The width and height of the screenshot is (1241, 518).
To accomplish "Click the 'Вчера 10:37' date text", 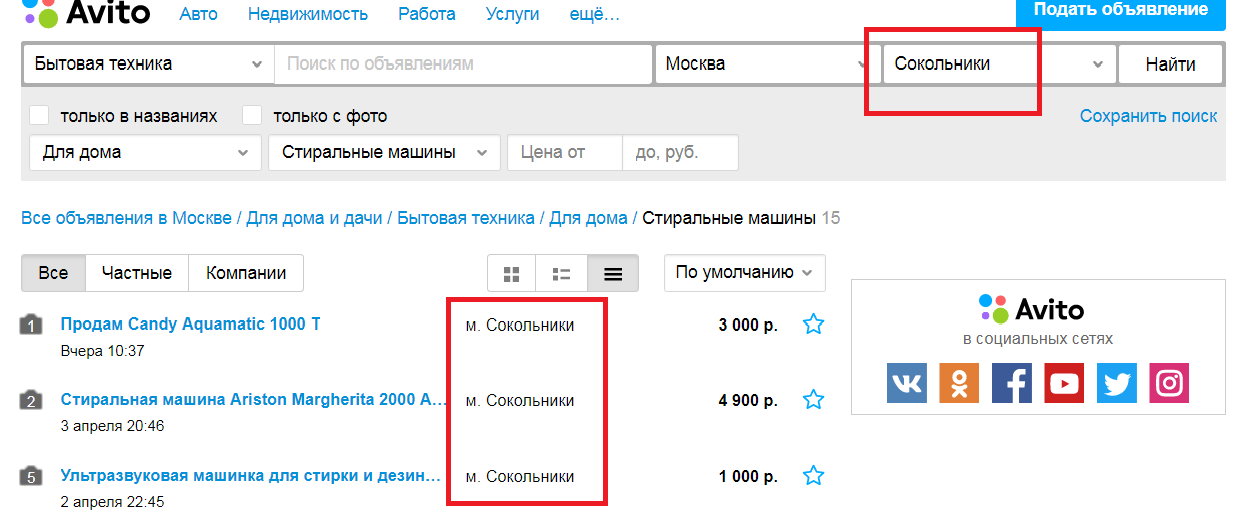I will pyautogui.click(x=103, y=351).
